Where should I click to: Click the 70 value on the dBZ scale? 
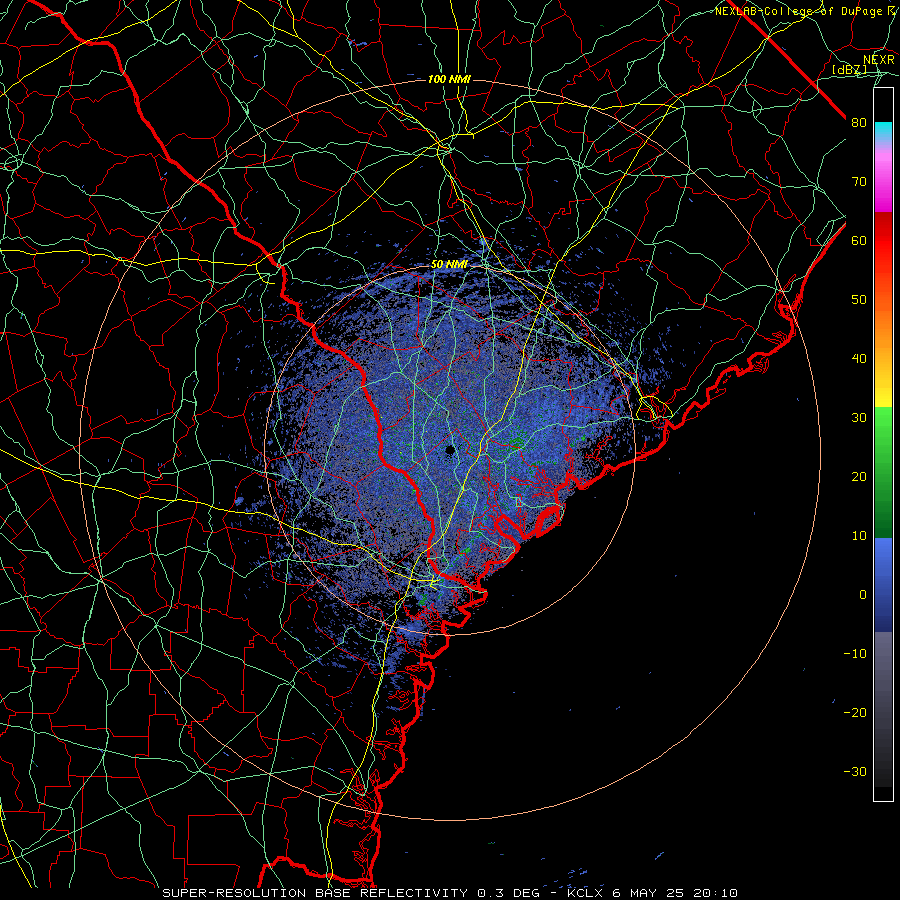pyautogui.click(x=859, y=181)
